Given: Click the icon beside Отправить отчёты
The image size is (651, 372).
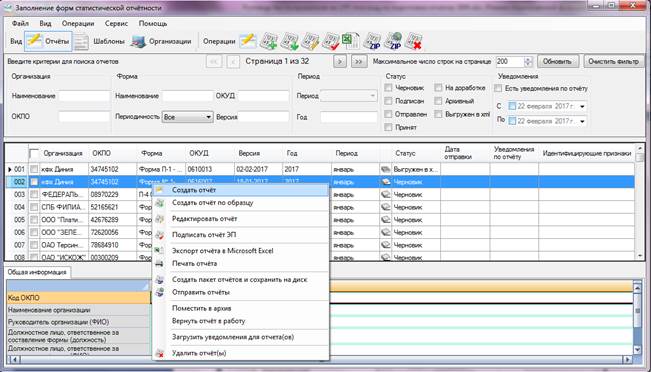Looking at the screenshot, I should (x=159, y=292).
